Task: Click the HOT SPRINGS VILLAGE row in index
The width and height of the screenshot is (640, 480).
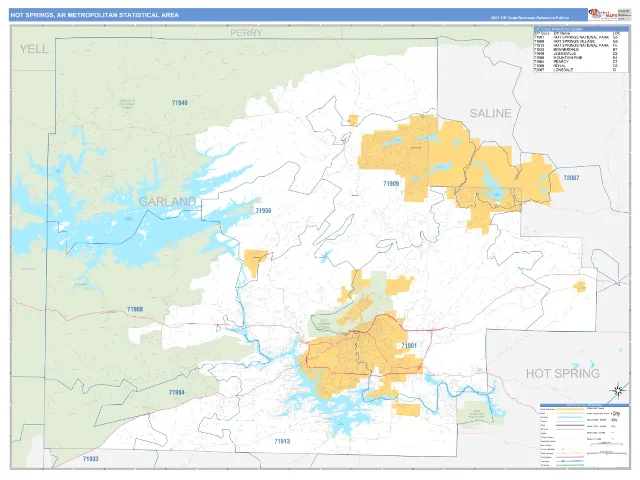Action: (581, 42)
